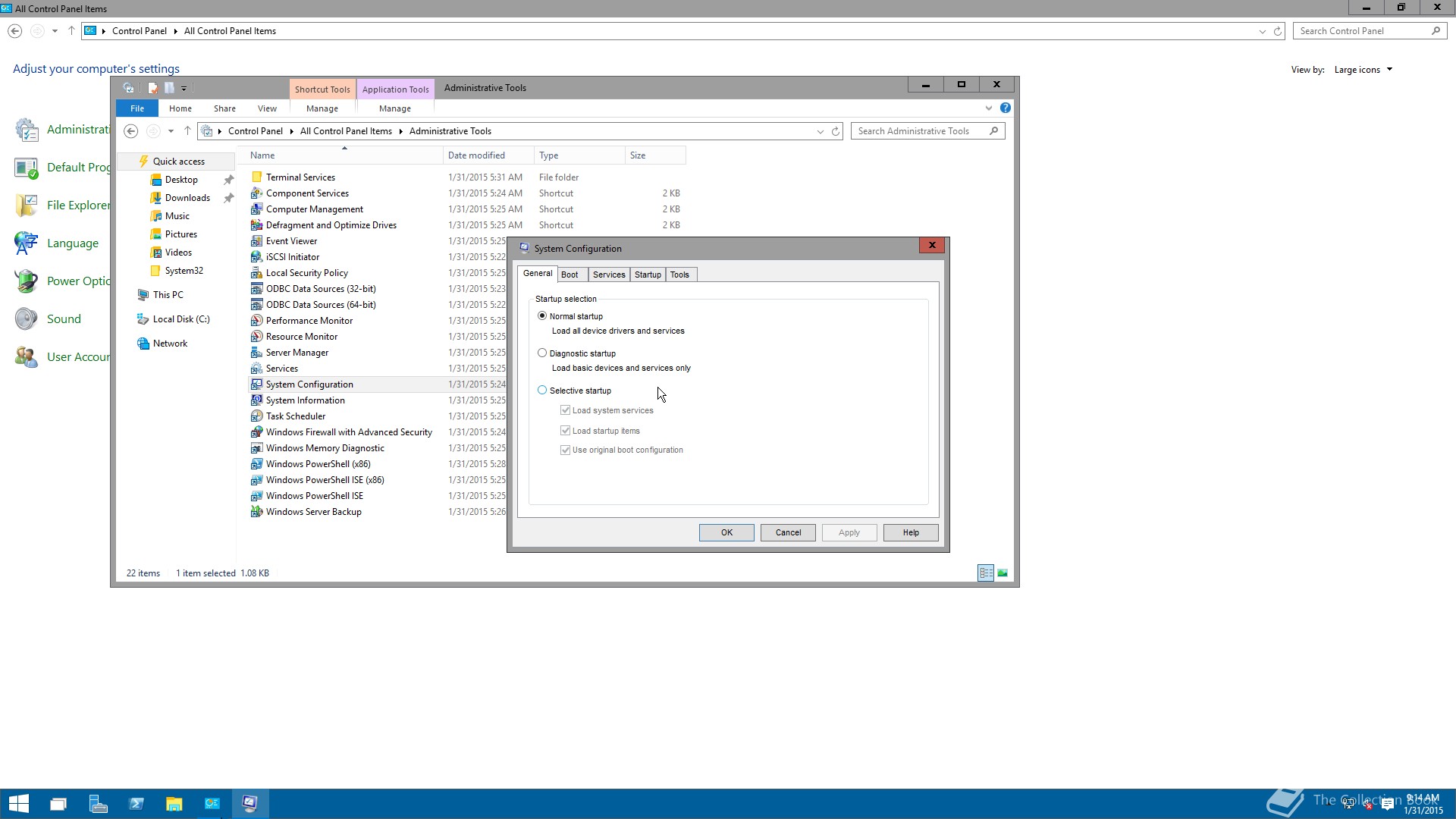Click breadcrumb arrow after All Control Panel Items
1456x819 pixels.
pyautogui.click(x=400, y=131)
